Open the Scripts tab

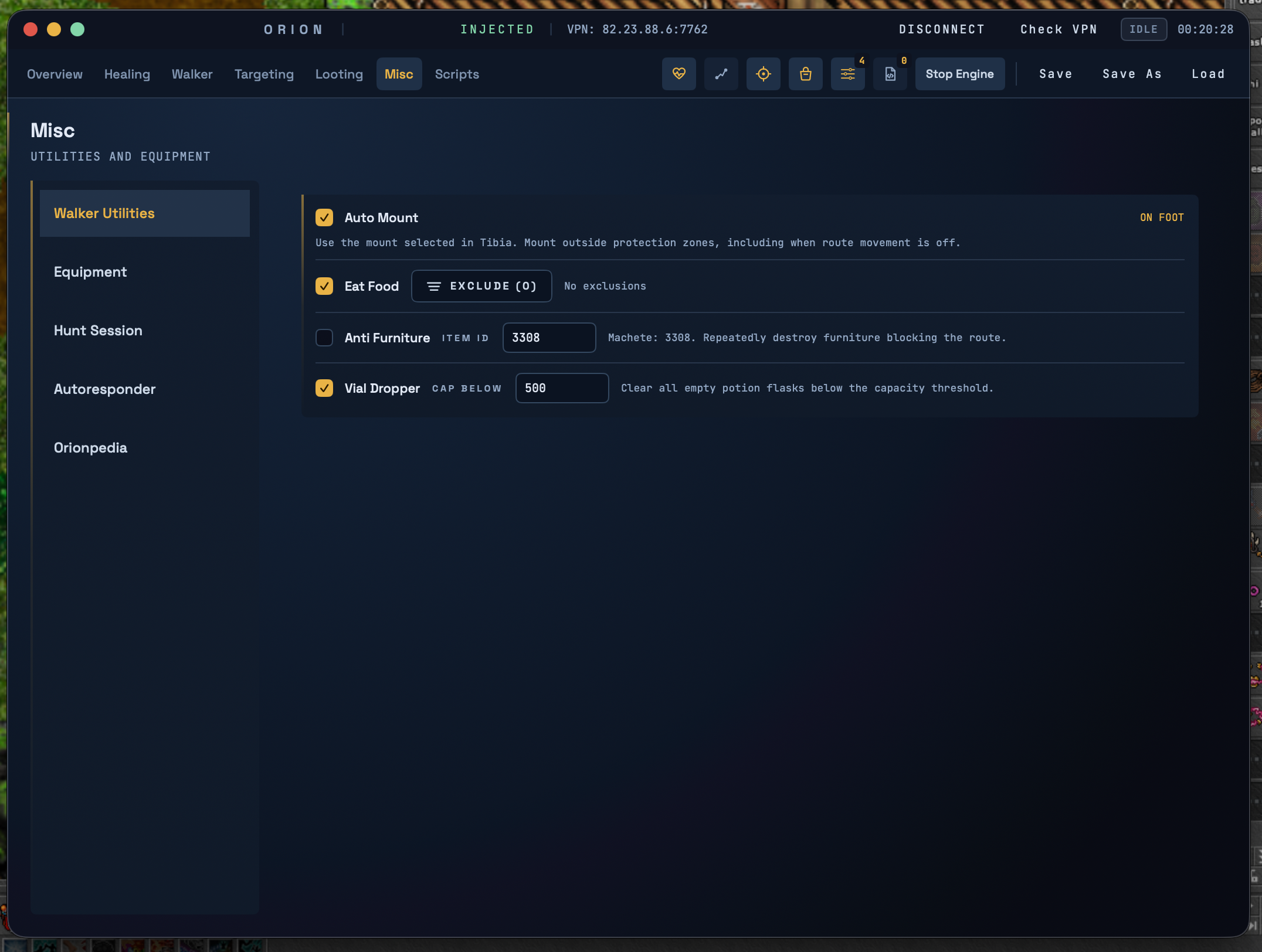(457, 74)
